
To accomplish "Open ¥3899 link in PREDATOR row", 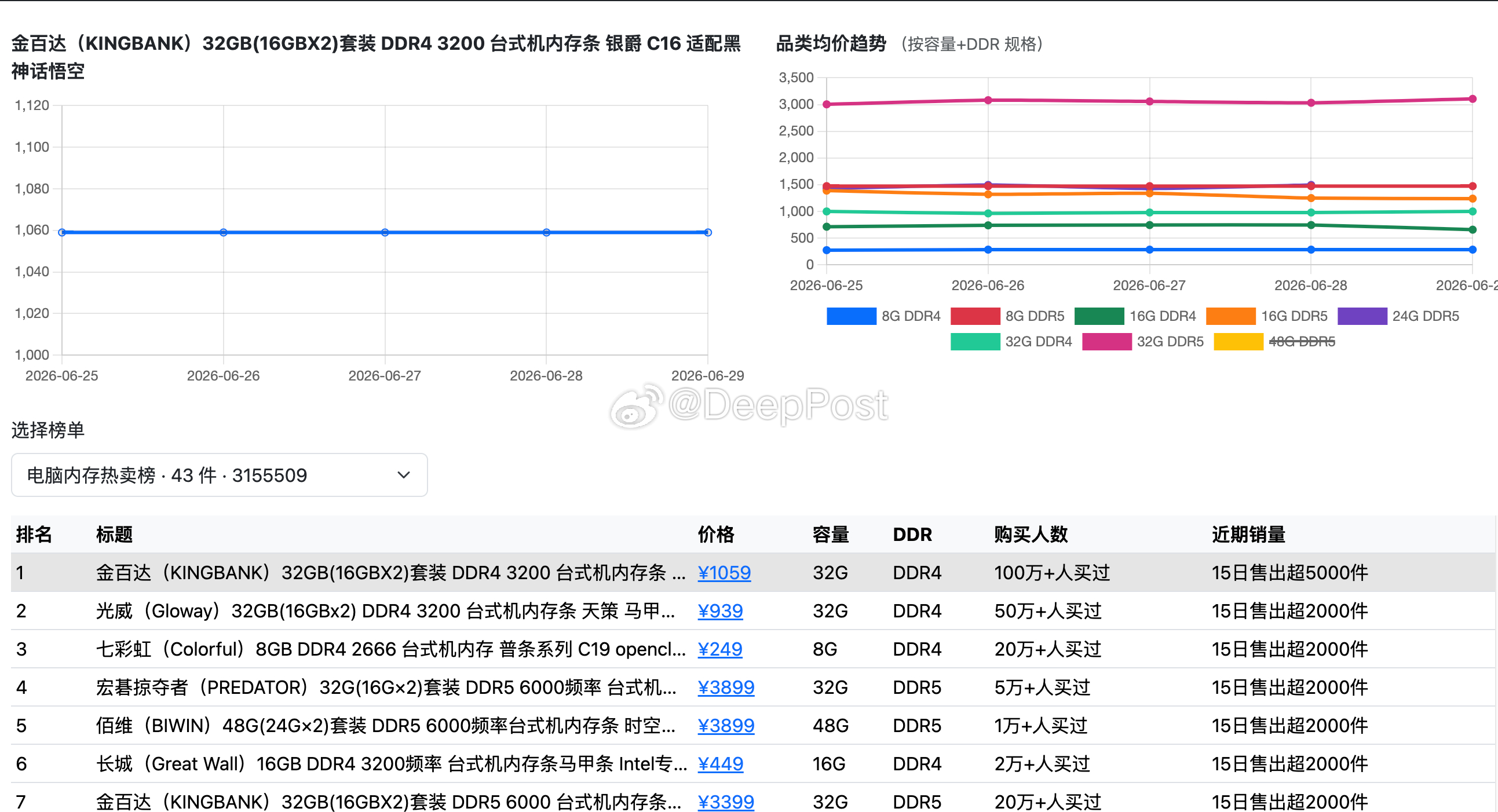I will point(726,687).
